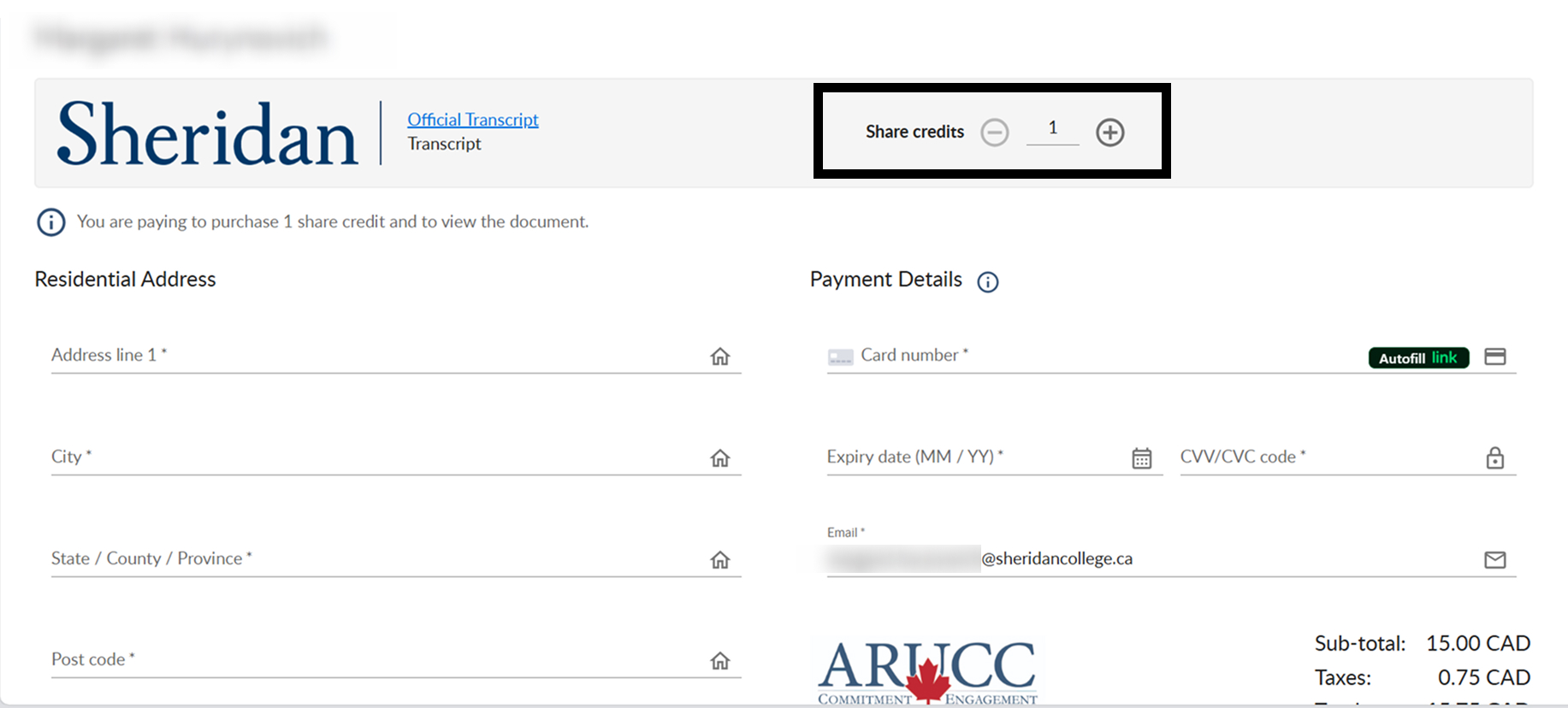
Task: Click the ARUCC logo
Action: pyautogui.click(x=928, y=673)
